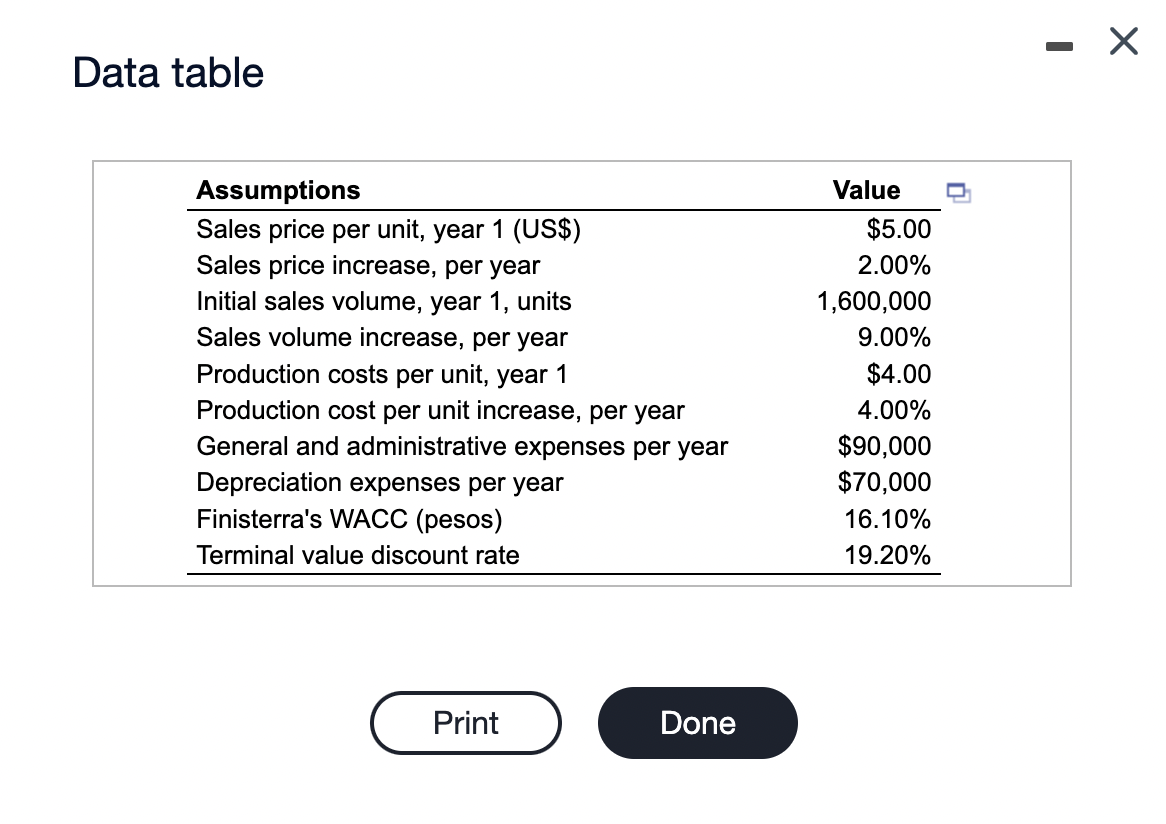Select the Value column header
This screenshot has width=1166, height=824.
tap(866, 190)
